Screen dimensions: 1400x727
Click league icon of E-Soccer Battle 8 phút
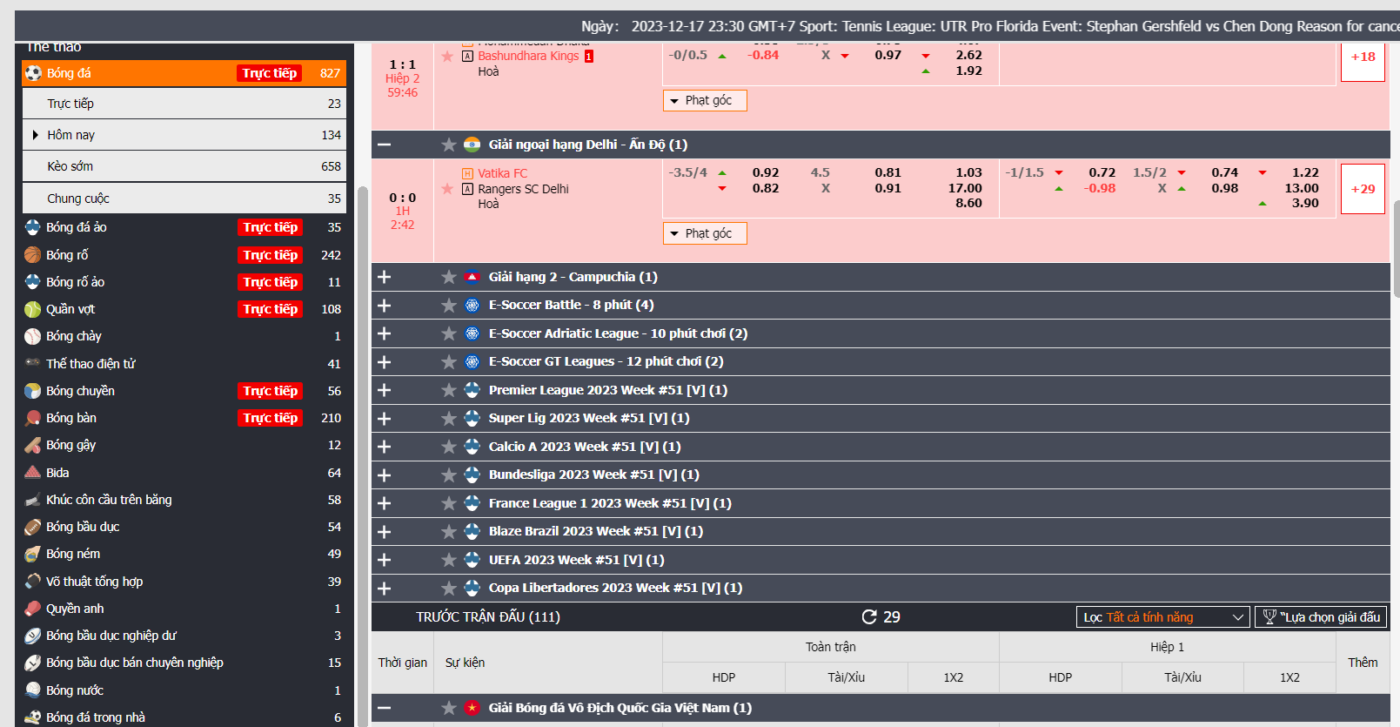point(472,305)
